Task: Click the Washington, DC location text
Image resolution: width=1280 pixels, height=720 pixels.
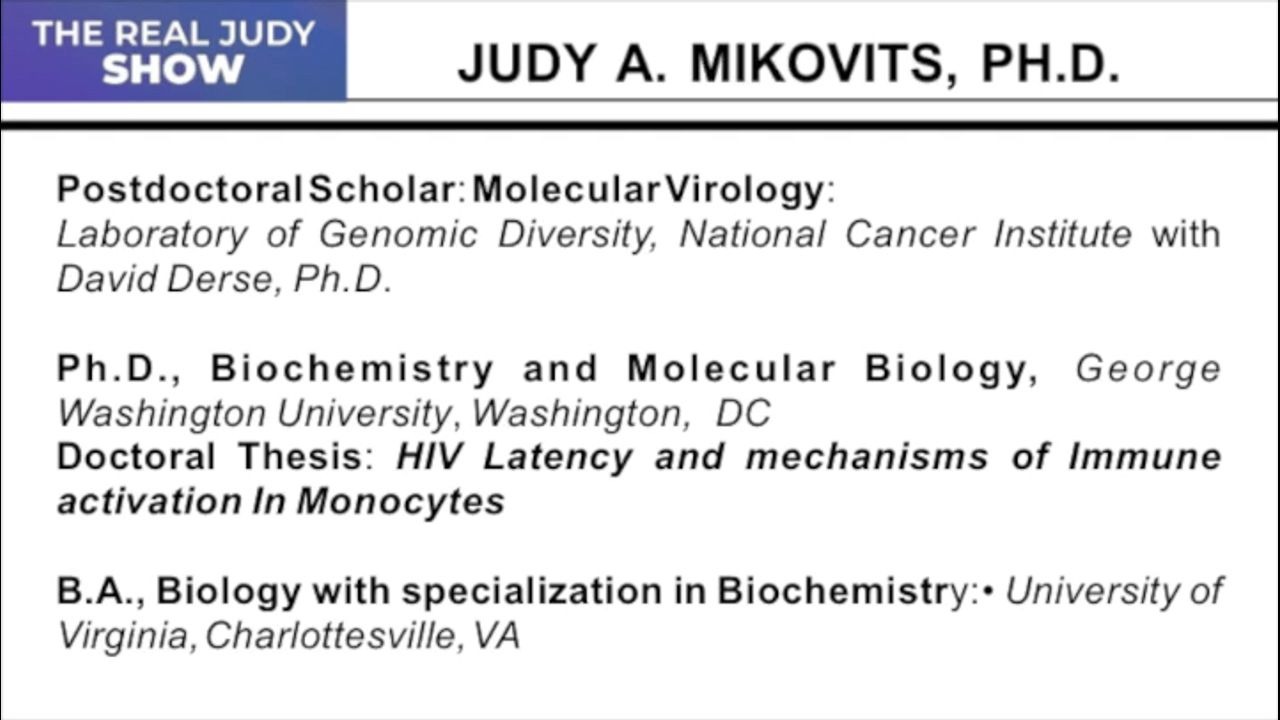Action: 620,413
